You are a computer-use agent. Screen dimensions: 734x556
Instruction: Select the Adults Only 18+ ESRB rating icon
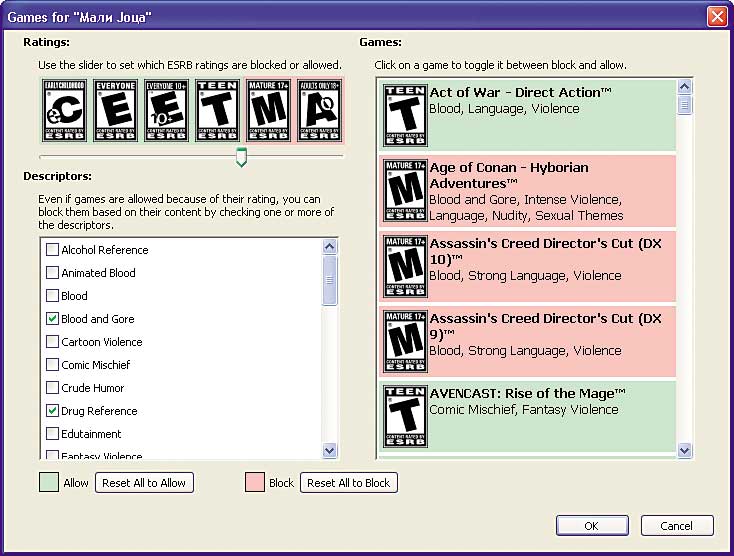(319, 110)
